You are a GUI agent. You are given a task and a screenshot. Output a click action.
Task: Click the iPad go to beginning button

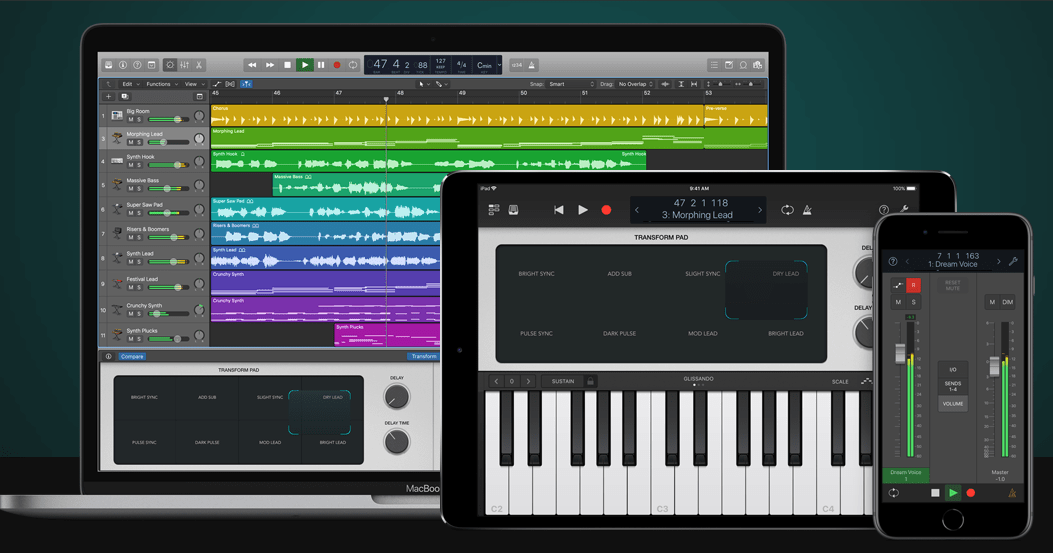(x=559, y=210)
